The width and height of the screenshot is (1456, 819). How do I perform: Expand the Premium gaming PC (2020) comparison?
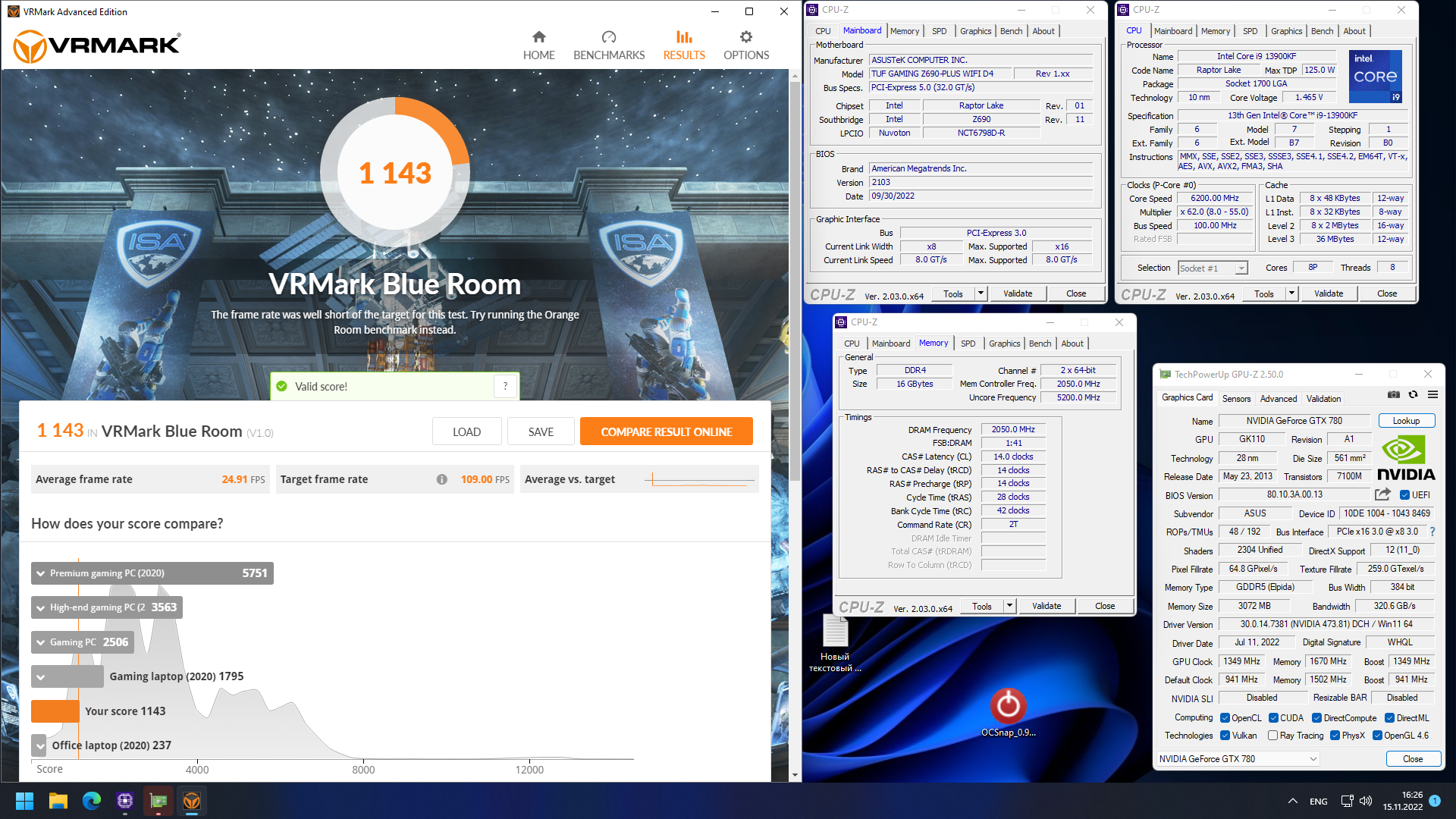tap(40, 573)
